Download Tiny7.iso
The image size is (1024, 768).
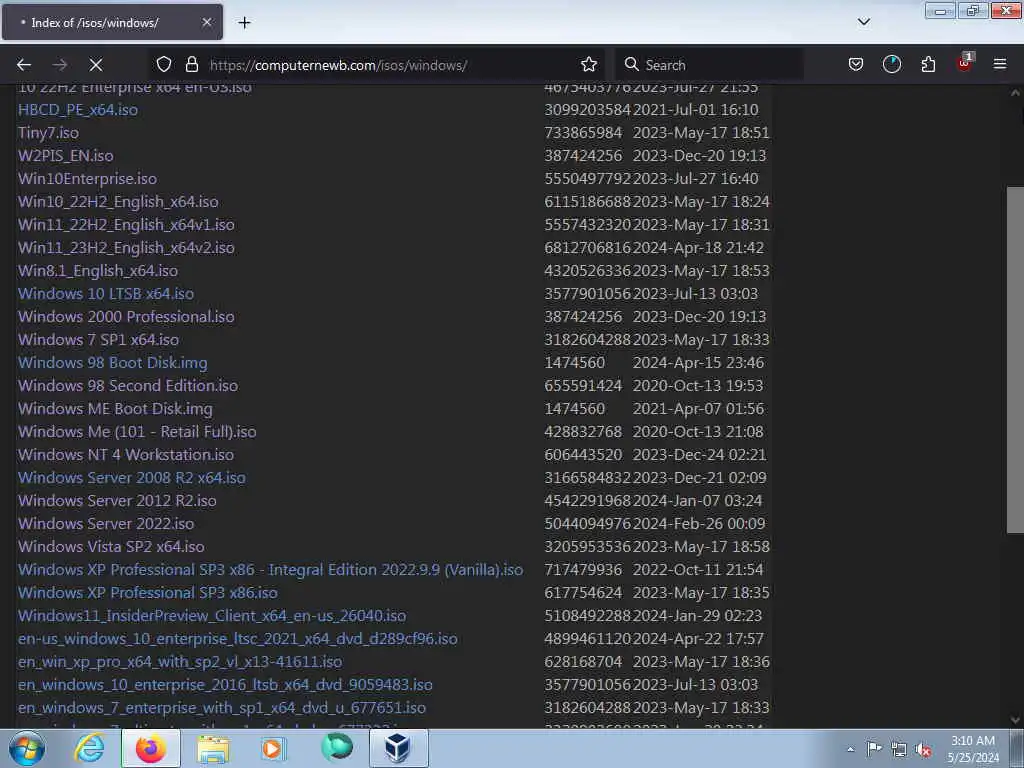click(x=48, y=133)
